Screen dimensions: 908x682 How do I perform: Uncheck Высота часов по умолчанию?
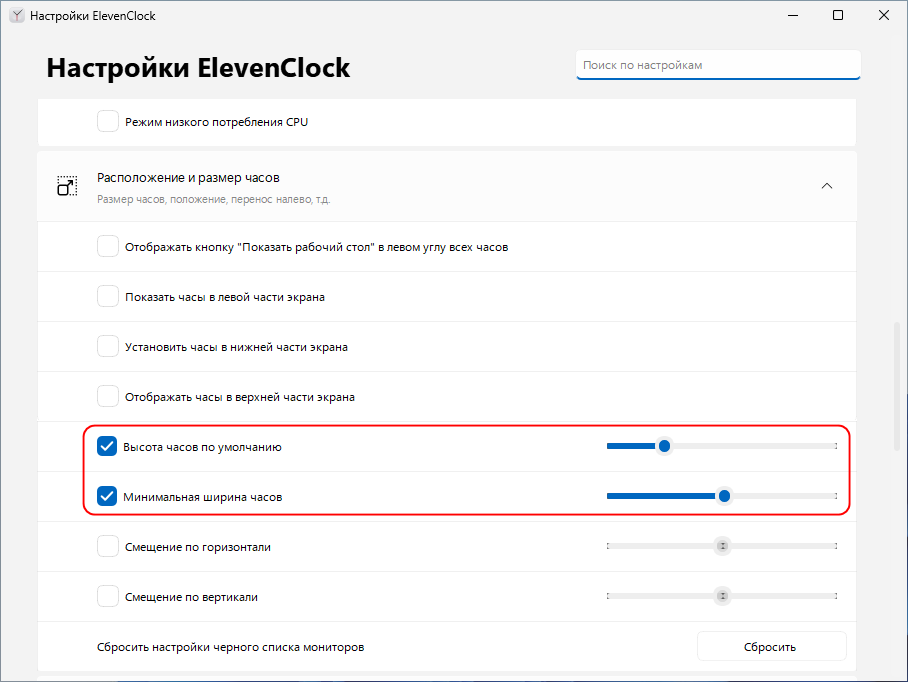click(107, 446)
